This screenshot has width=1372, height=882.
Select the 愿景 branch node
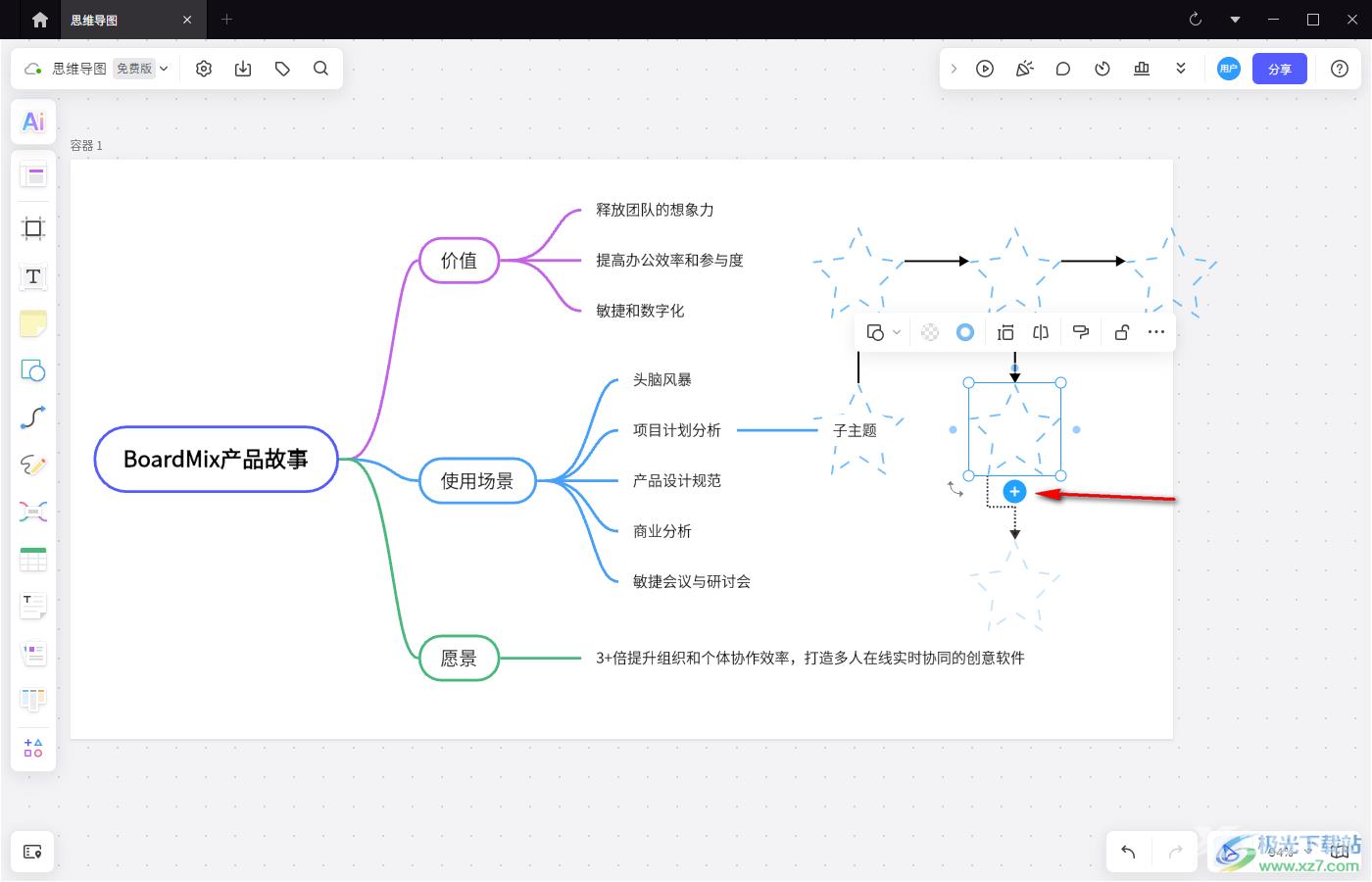pos(459,659)
